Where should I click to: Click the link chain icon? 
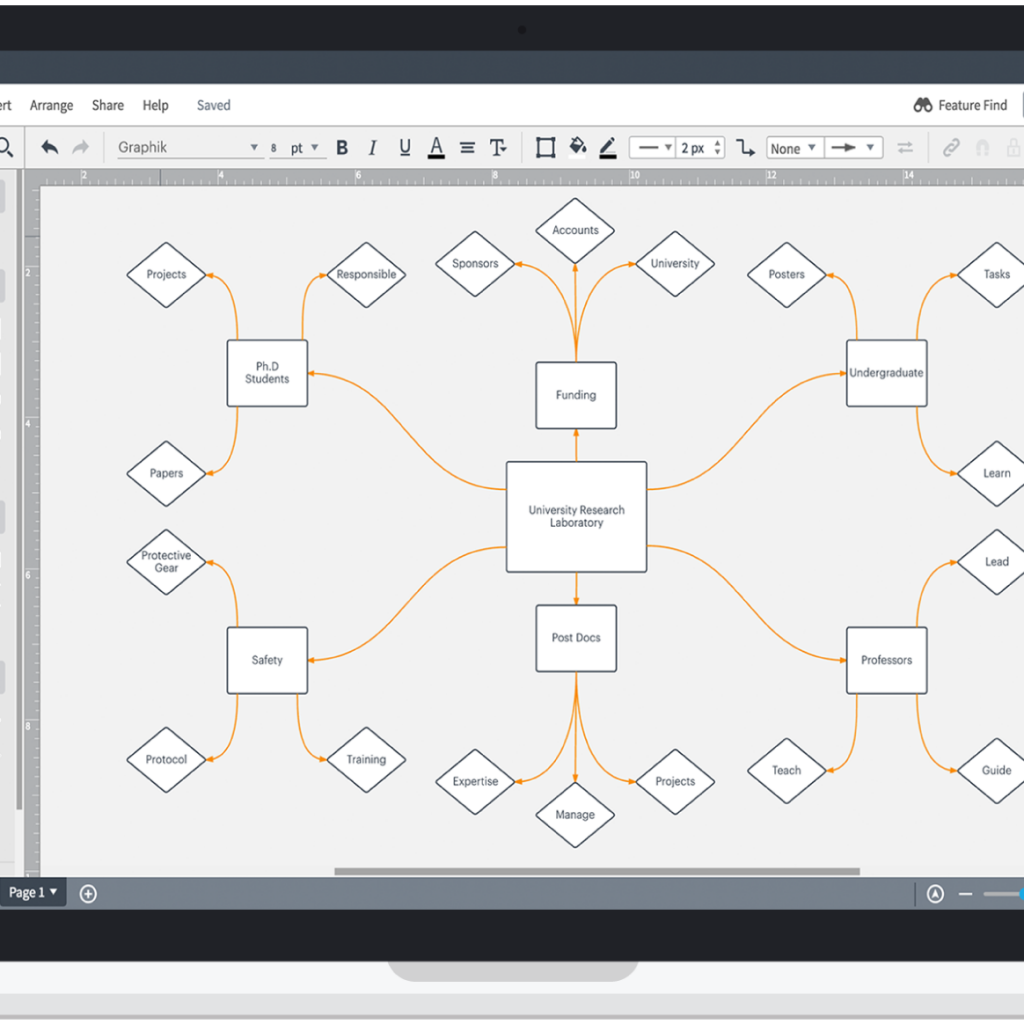tap(951, 148)
